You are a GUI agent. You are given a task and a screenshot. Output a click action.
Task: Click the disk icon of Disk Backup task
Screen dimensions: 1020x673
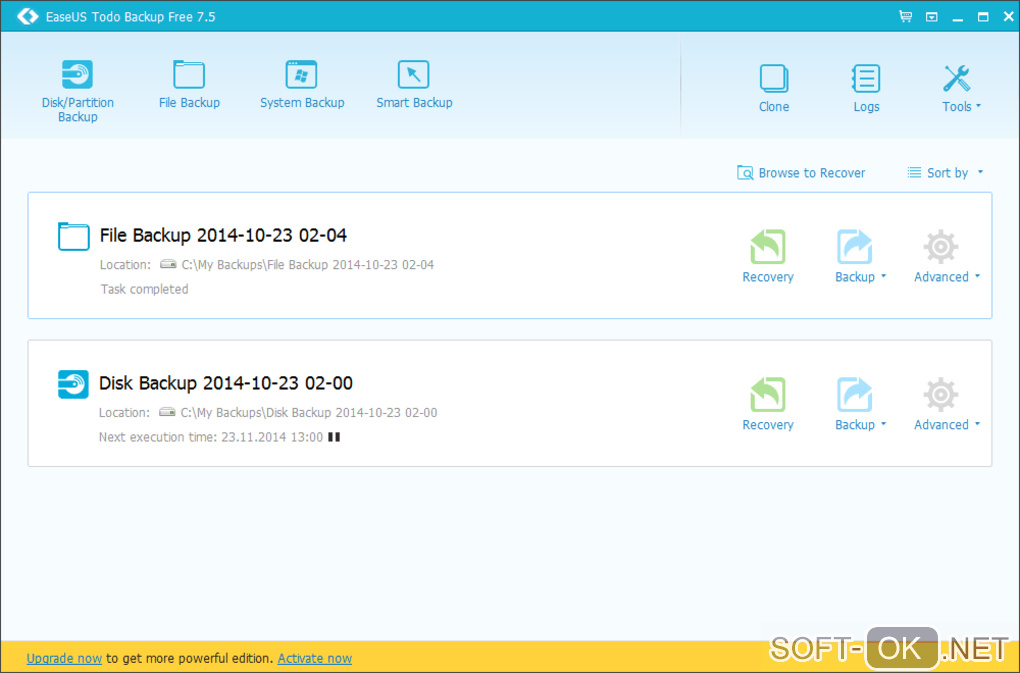[73, 384]
